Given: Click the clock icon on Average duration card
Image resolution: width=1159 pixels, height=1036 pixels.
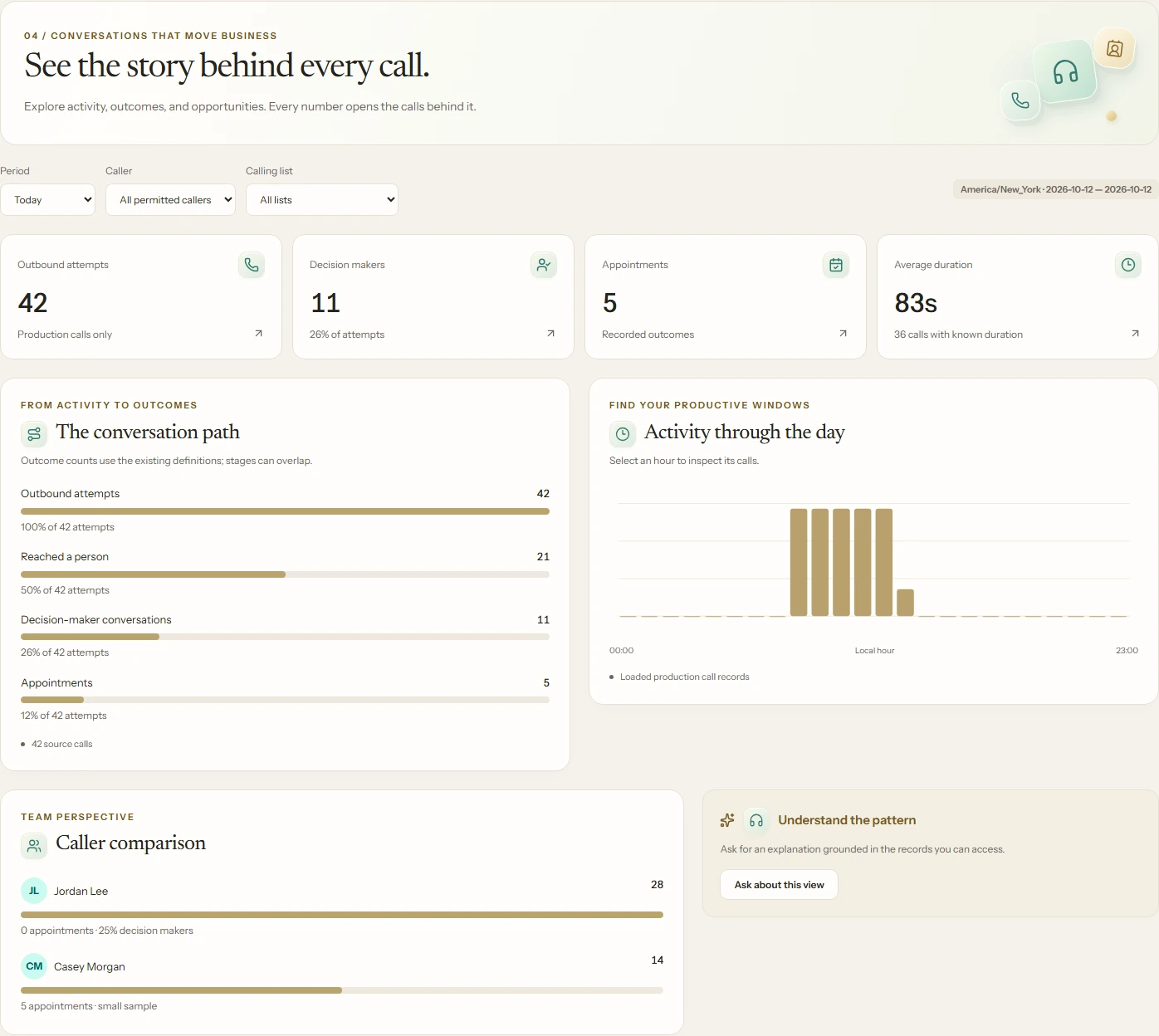Looking at the screenshot, I should (1128, 265).
